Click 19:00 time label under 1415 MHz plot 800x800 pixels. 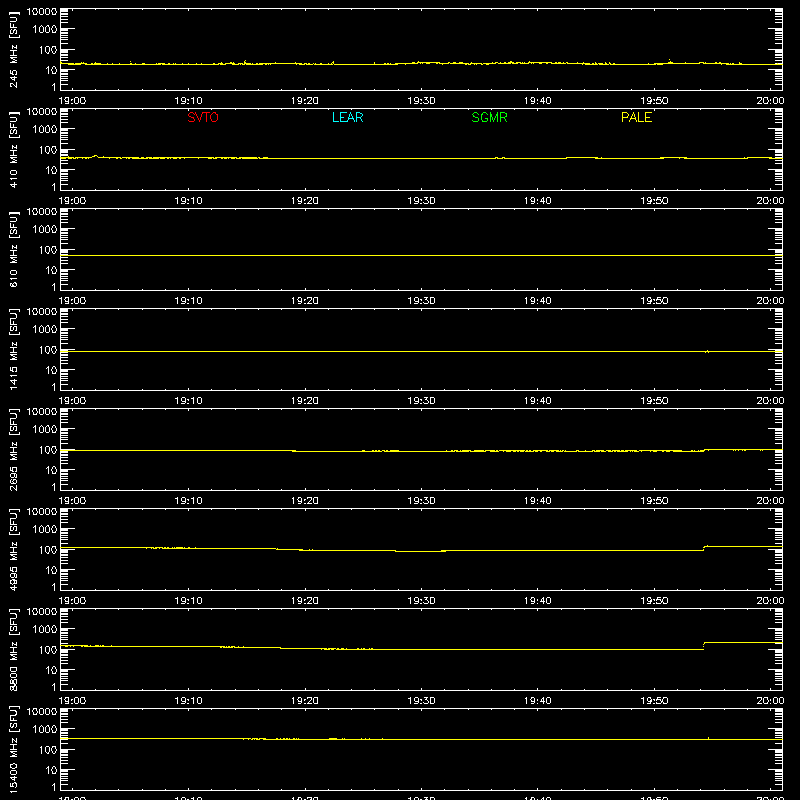click(x=72, y=401)
